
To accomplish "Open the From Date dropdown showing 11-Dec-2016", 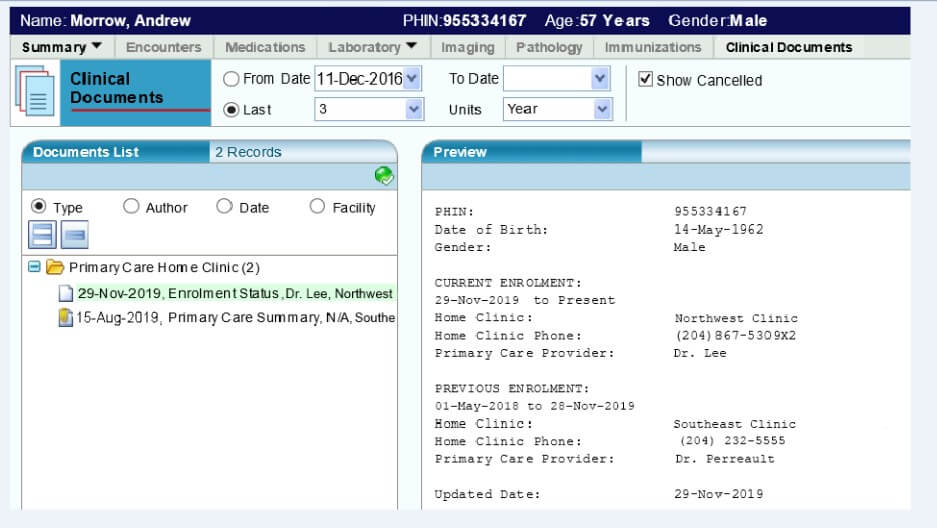I will (412, 78).
